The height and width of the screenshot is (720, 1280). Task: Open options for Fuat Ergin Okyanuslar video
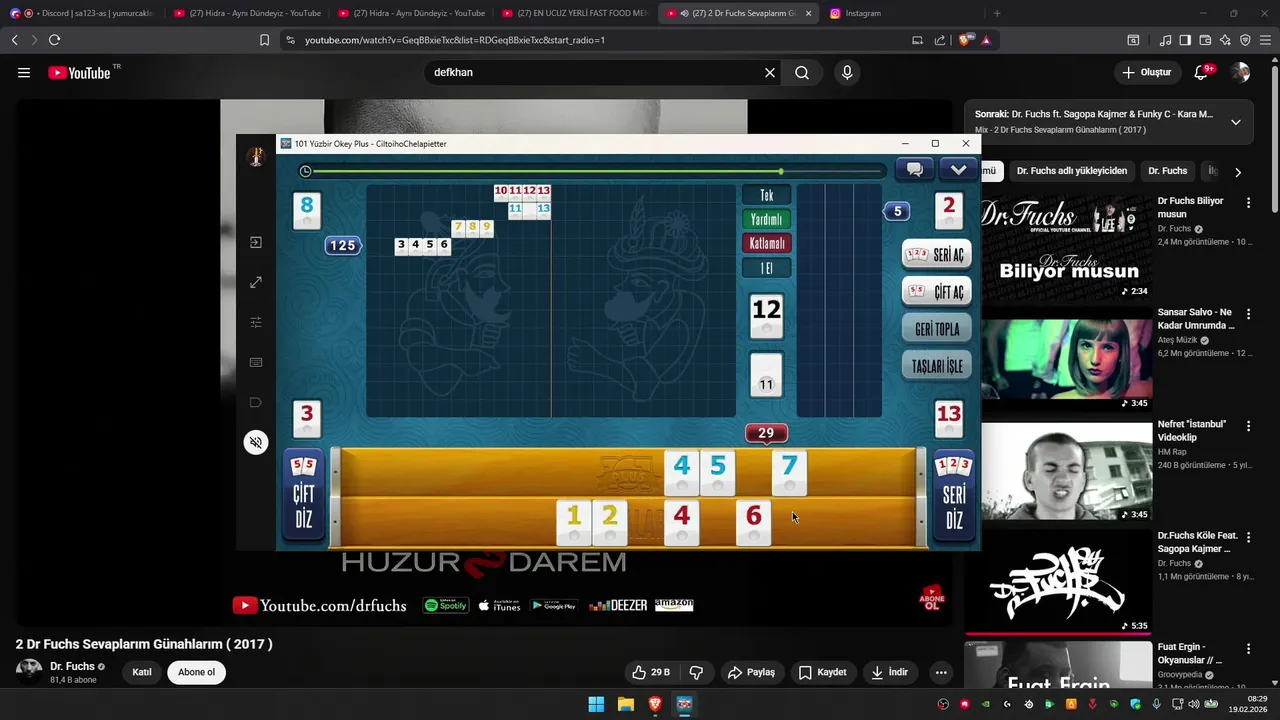[x=1248, y=648]
